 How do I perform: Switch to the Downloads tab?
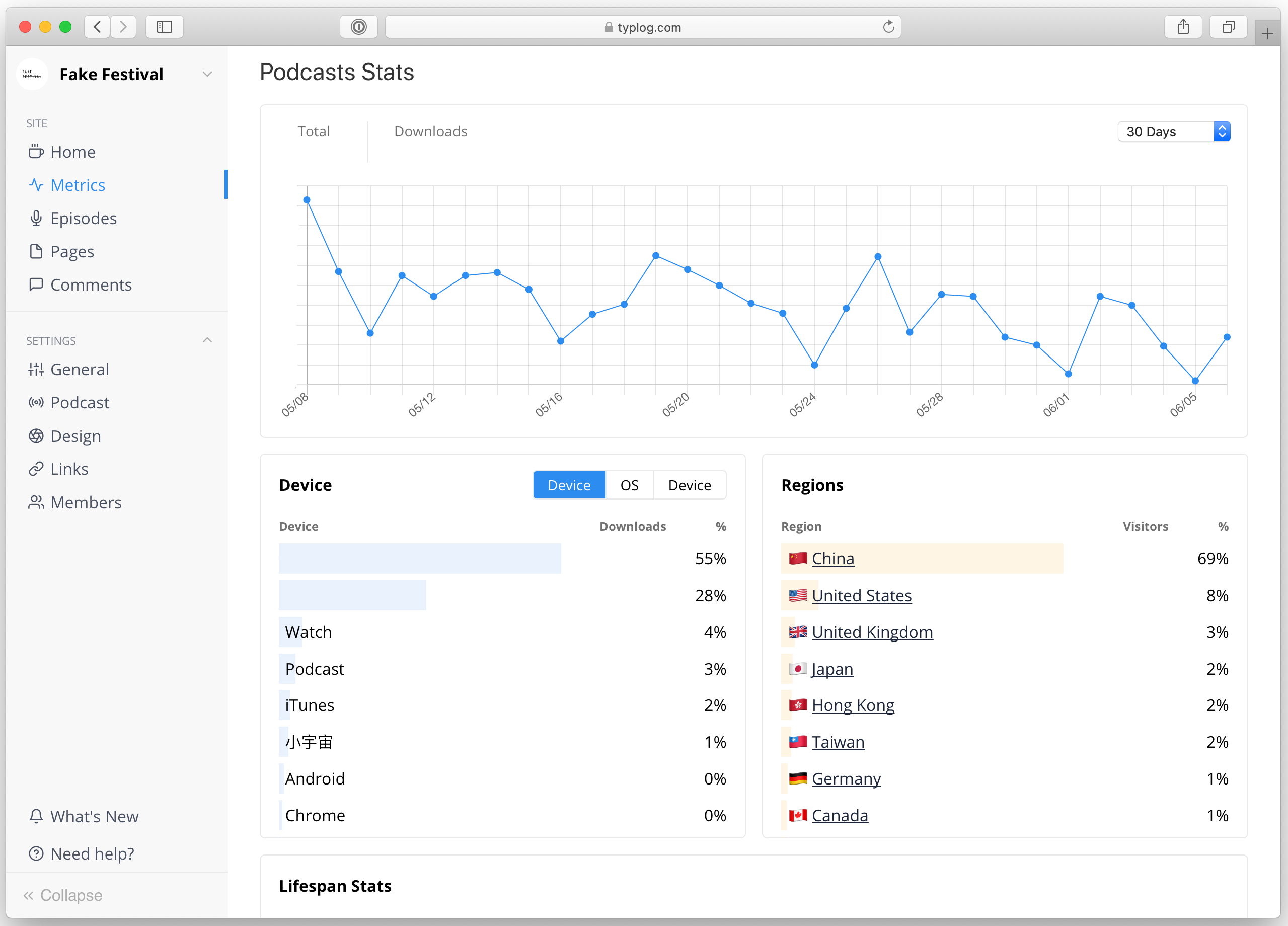click(x=432, y=131)
